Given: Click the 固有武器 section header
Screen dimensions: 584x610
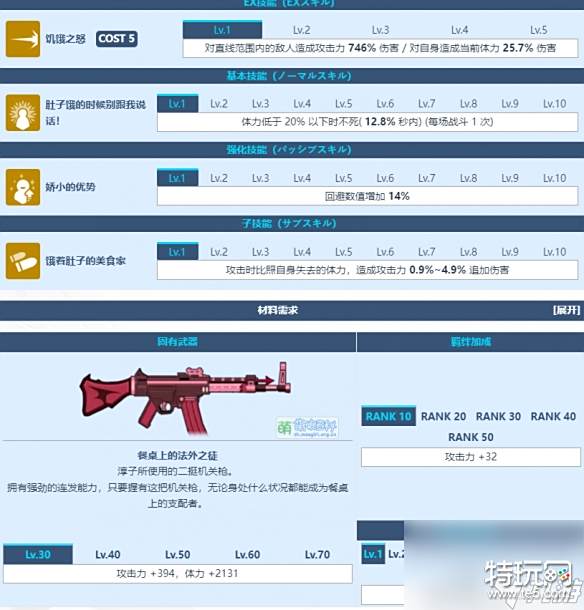Looking at the screenshot, I should point(177,342).
